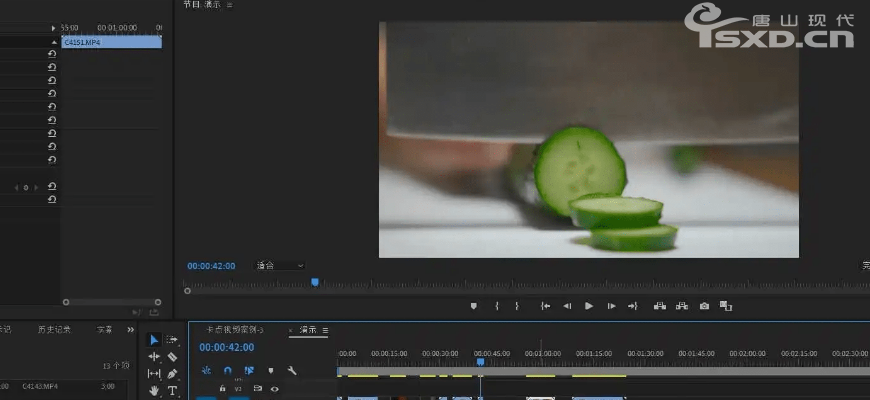The width and height of the screenshot is (870, 400).
Task: Select the Pen tool
Action: pyautogui.click(x=172, y=373)
